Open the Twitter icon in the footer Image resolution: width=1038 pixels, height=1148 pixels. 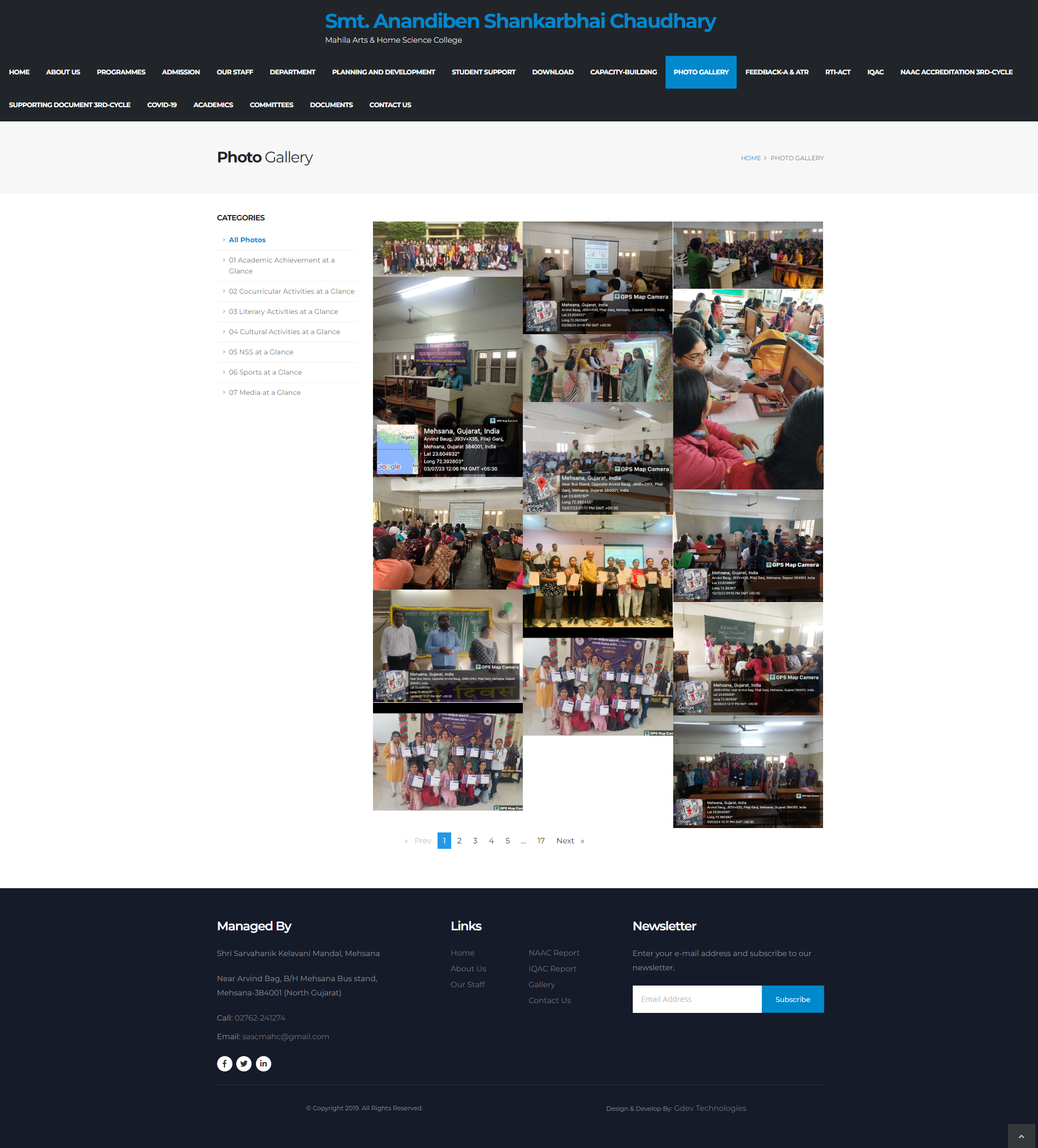(x=244, y=1063)
